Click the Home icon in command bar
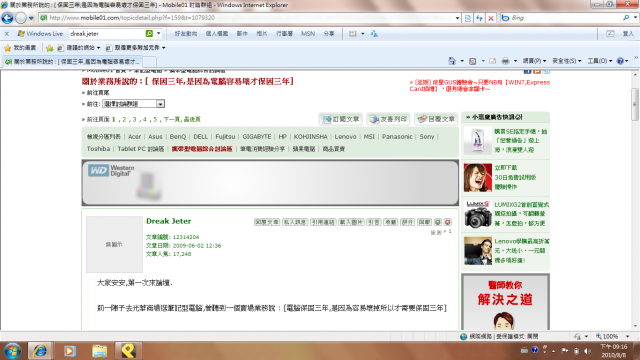Image resolution: width=640 pixels, height=360 pixels. point(452,61)
